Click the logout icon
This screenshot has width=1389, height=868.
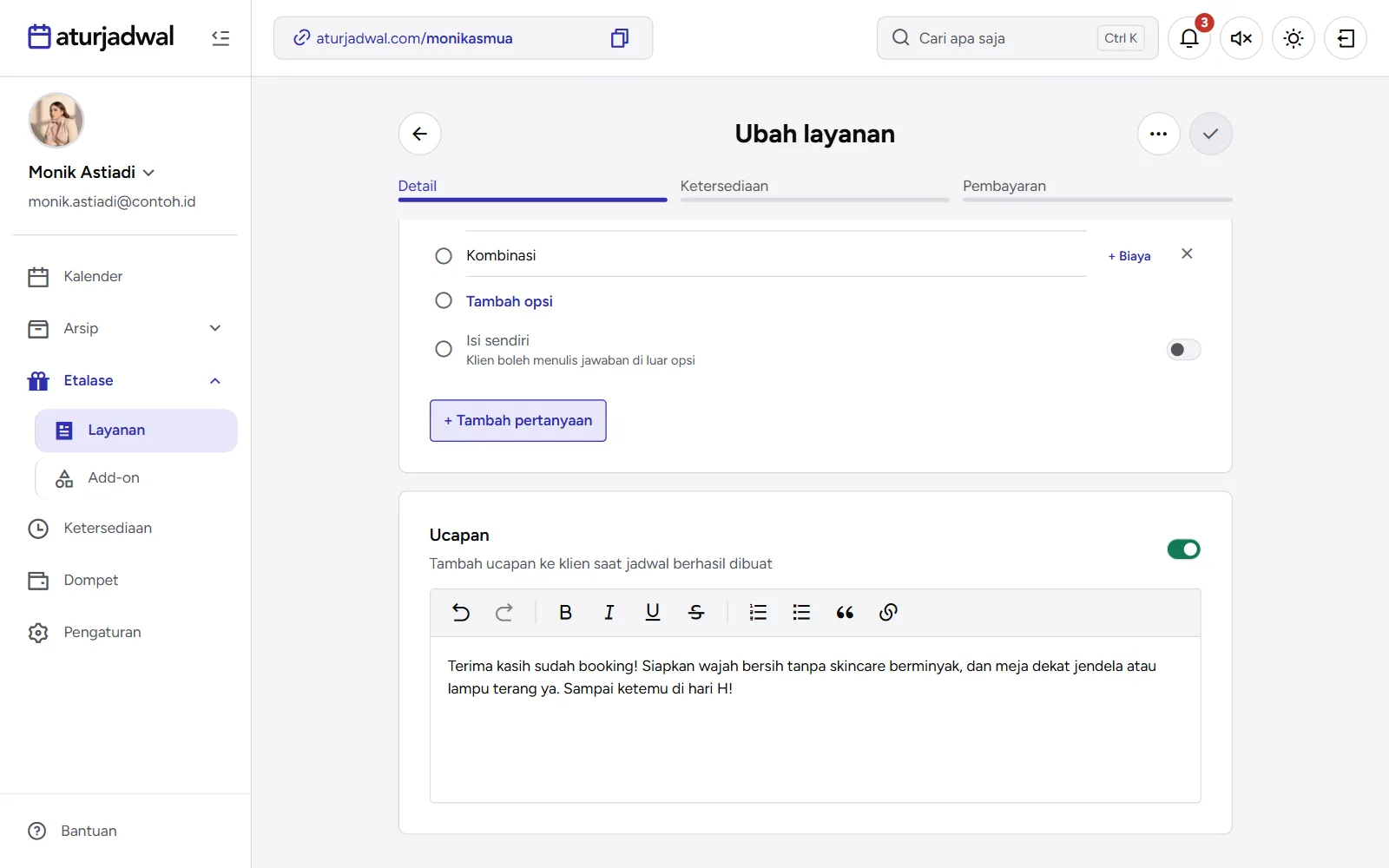(x=1346, y=38)
